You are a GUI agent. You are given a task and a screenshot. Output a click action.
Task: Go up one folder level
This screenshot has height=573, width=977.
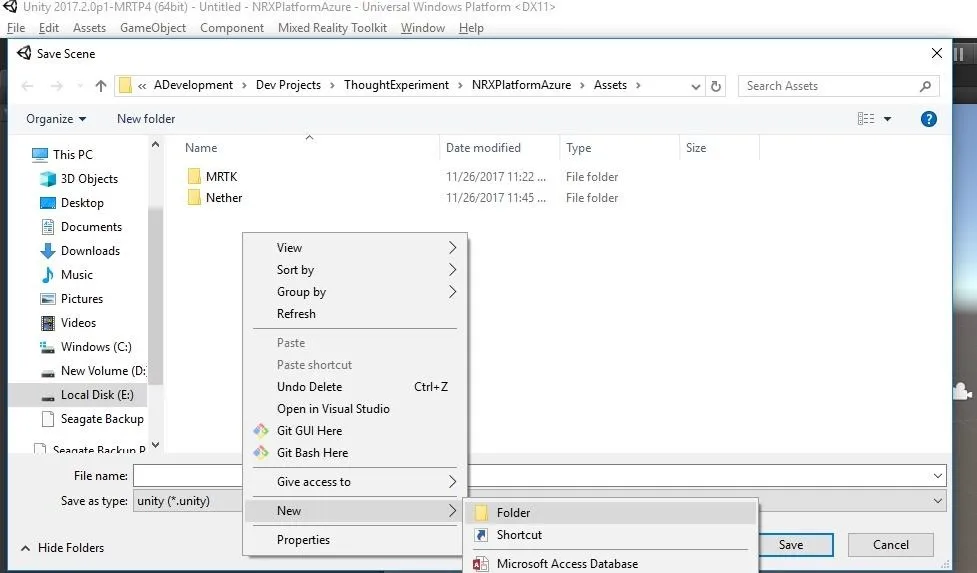pos(100,86)
